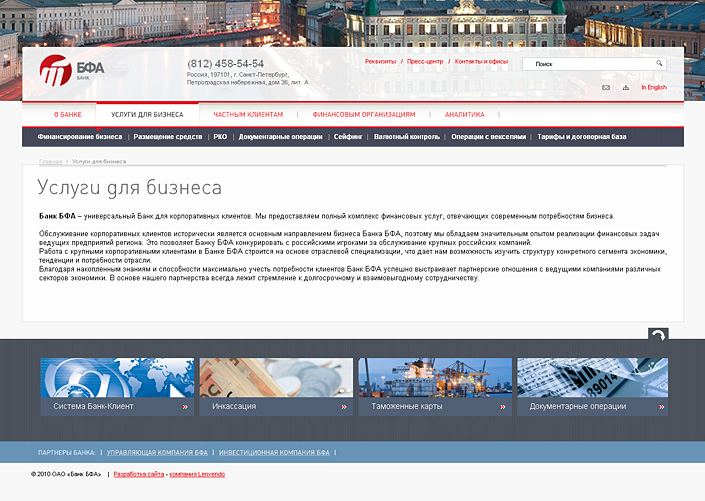Click the search magnifier icon
The height and width of the screenshot is (501, 705).
659,63
